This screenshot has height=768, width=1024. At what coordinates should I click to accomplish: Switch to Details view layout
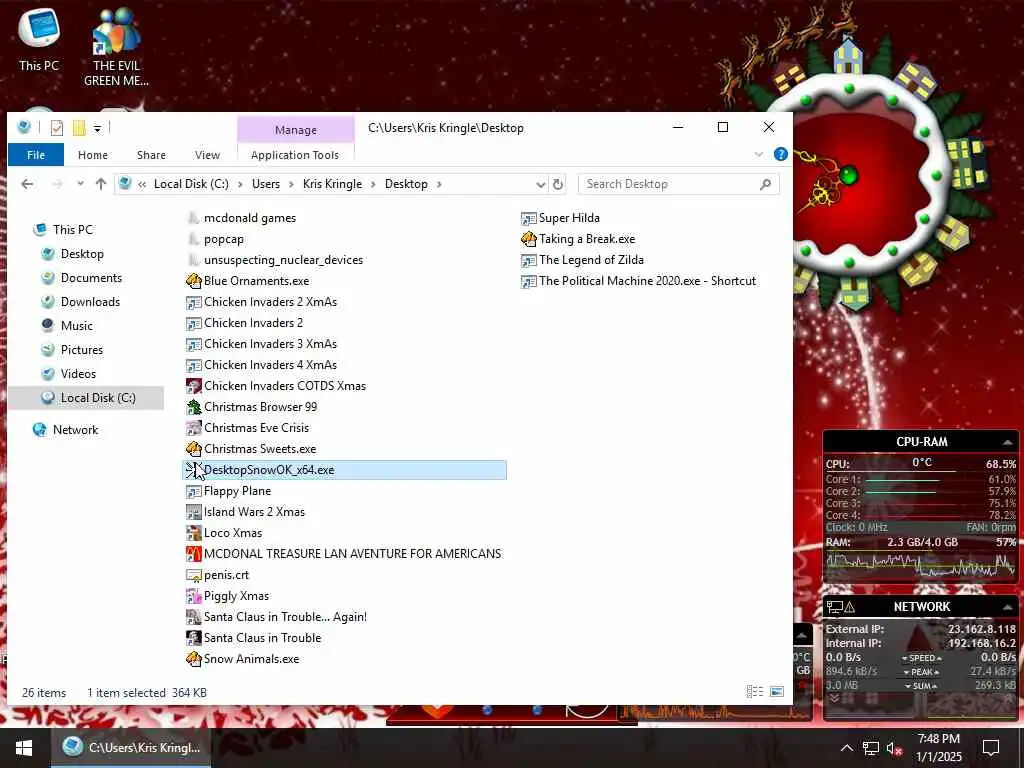[x=755, y=692]
